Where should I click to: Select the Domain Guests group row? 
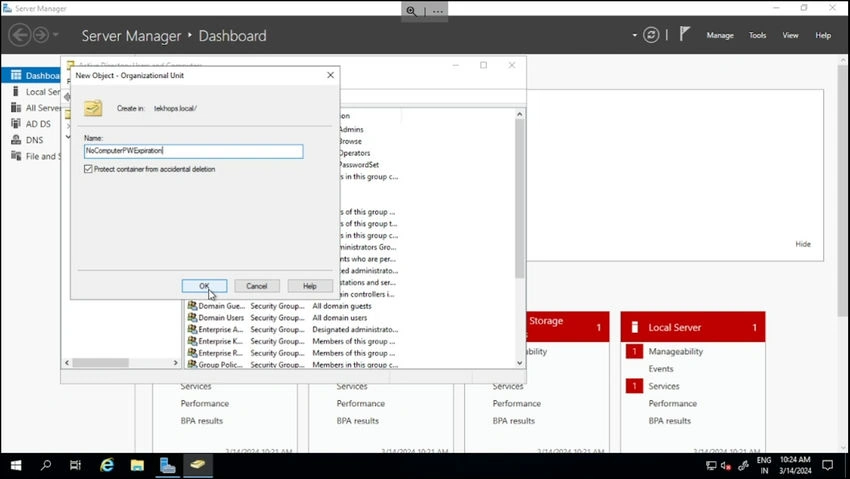click(x=293, y=306)
